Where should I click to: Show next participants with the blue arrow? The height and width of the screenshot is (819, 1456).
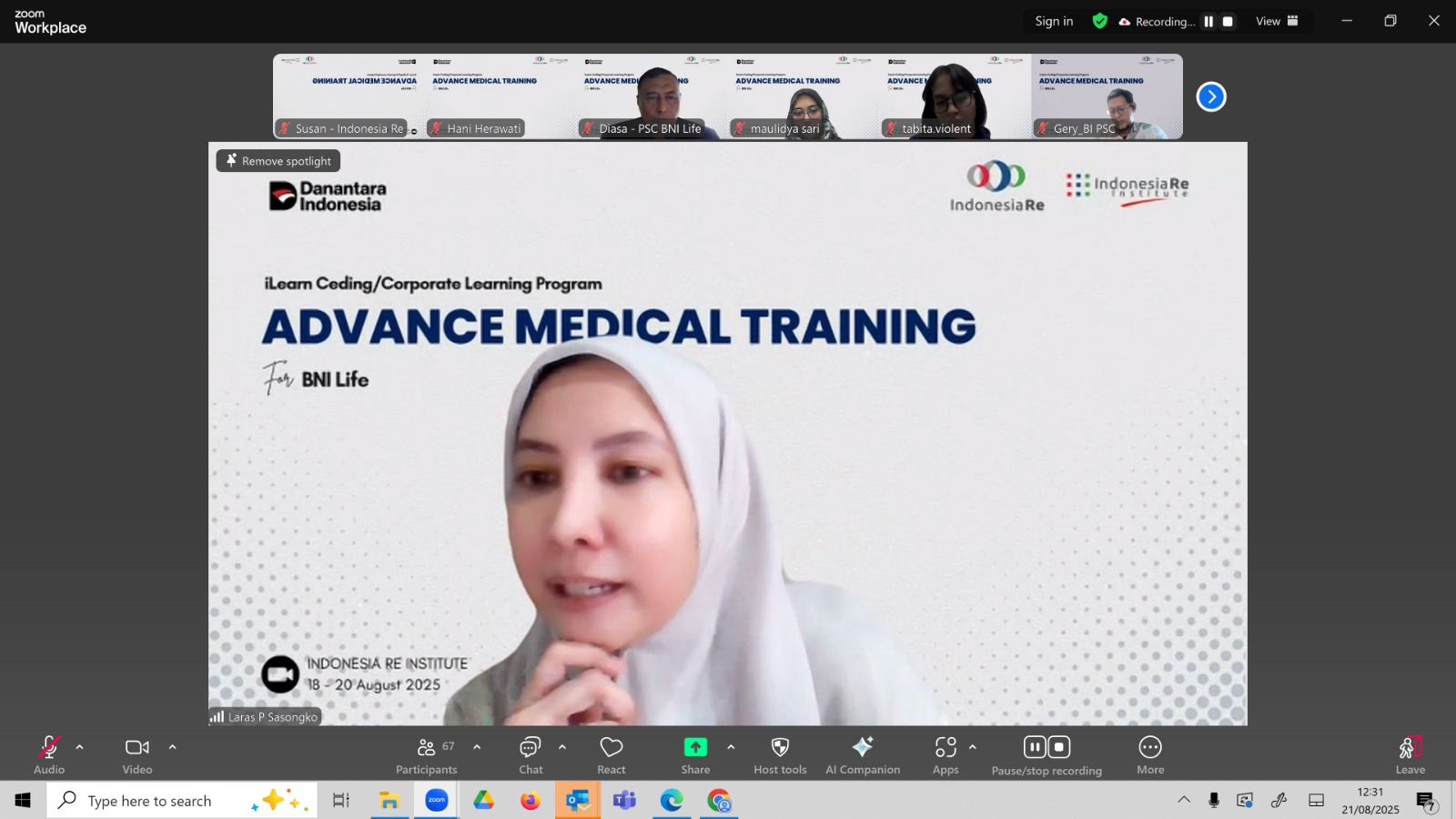click(x=1211, y=96)
